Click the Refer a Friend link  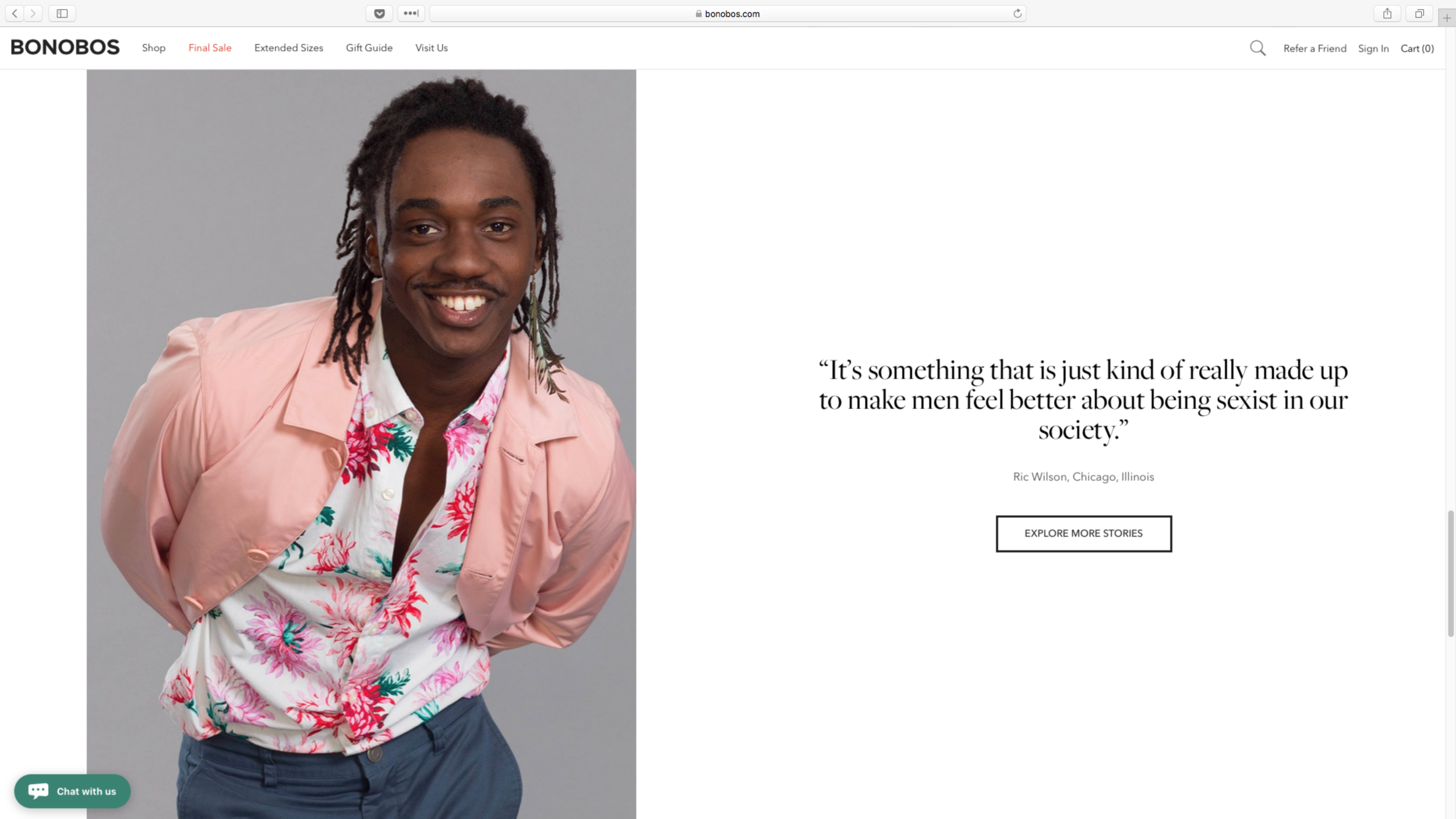point(1314,48)
